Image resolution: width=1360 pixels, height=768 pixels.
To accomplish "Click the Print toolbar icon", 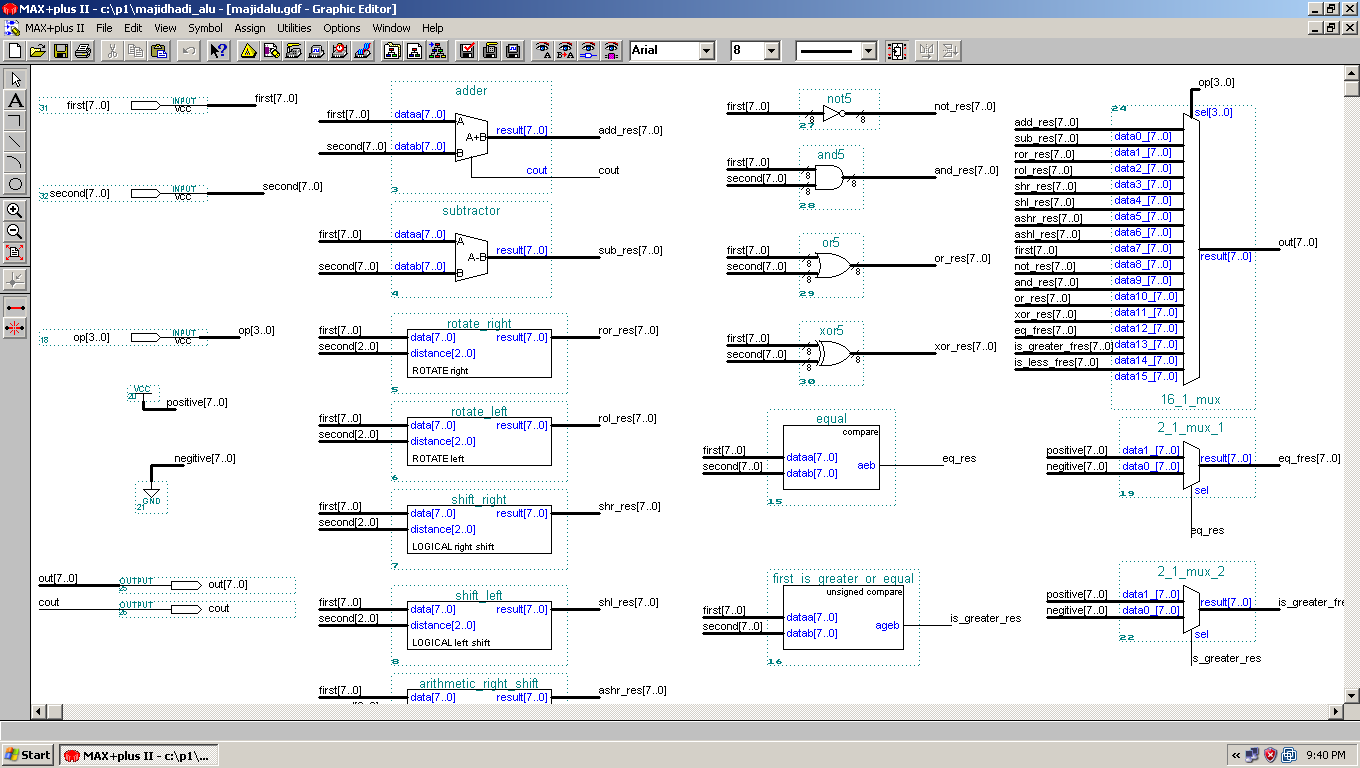I will tap(83, 50).
